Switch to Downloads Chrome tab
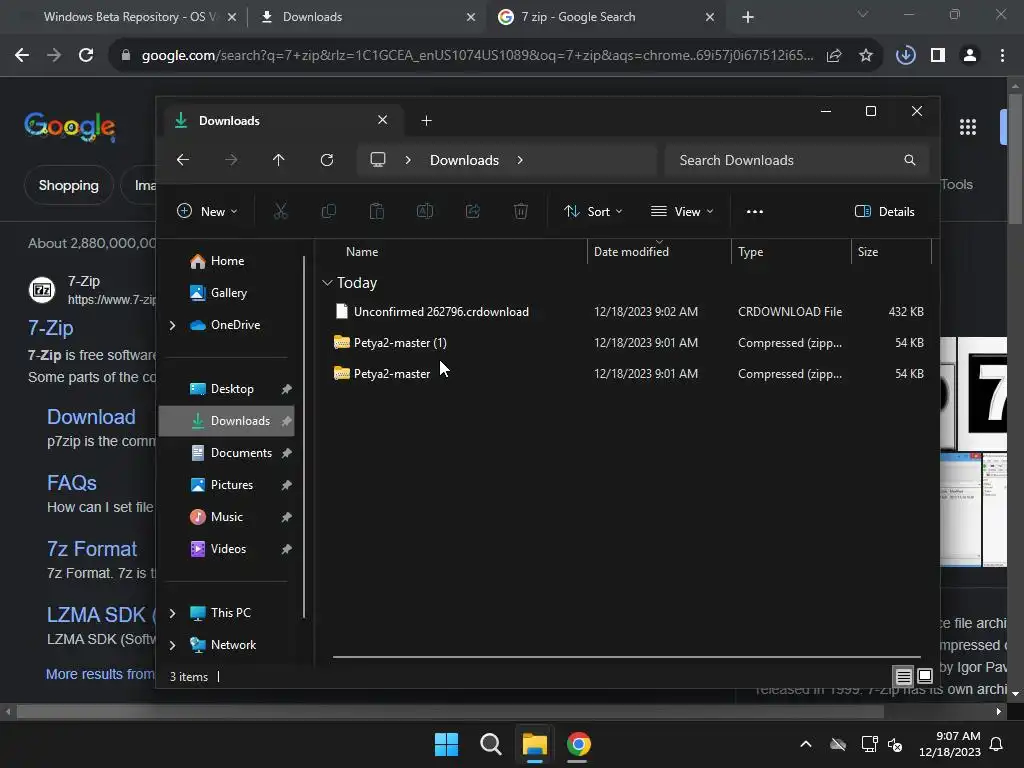The height and width of the screenshot is (768, 1024). tap(366, 17)
